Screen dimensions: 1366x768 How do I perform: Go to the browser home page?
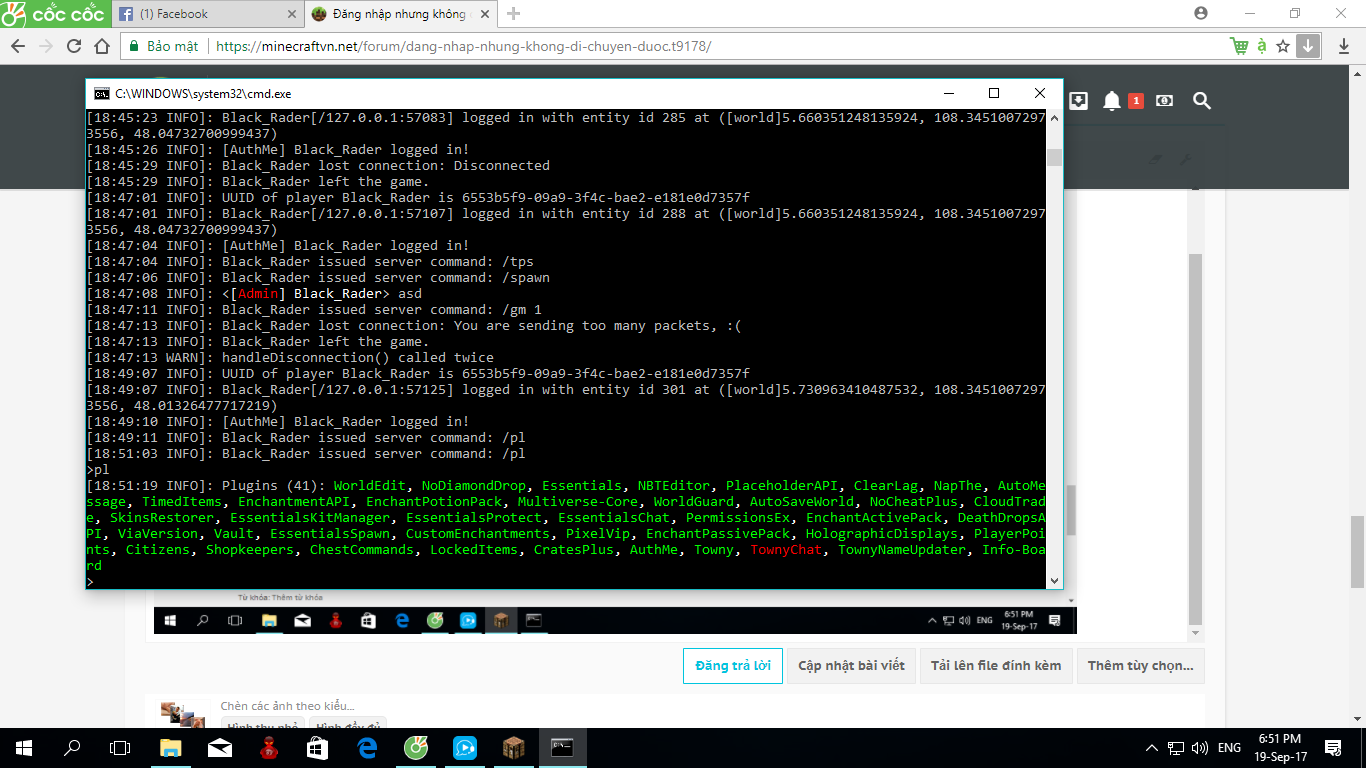pyautogui.click(x=103, y=46)
